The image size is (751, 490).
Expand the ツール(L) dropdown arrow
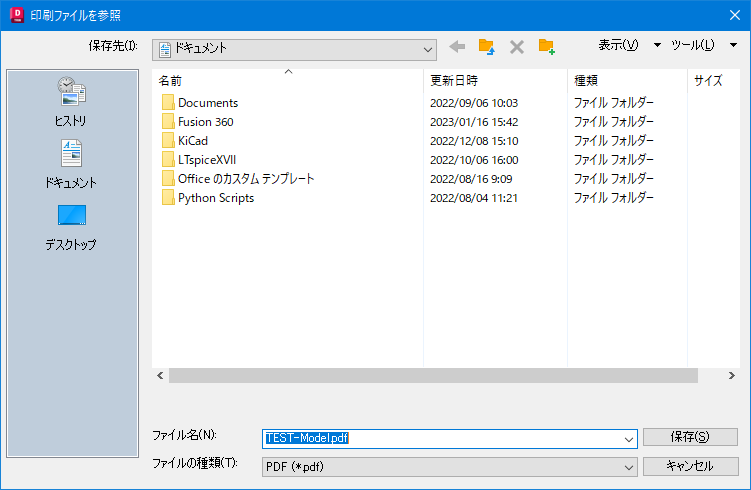(733, 45)
